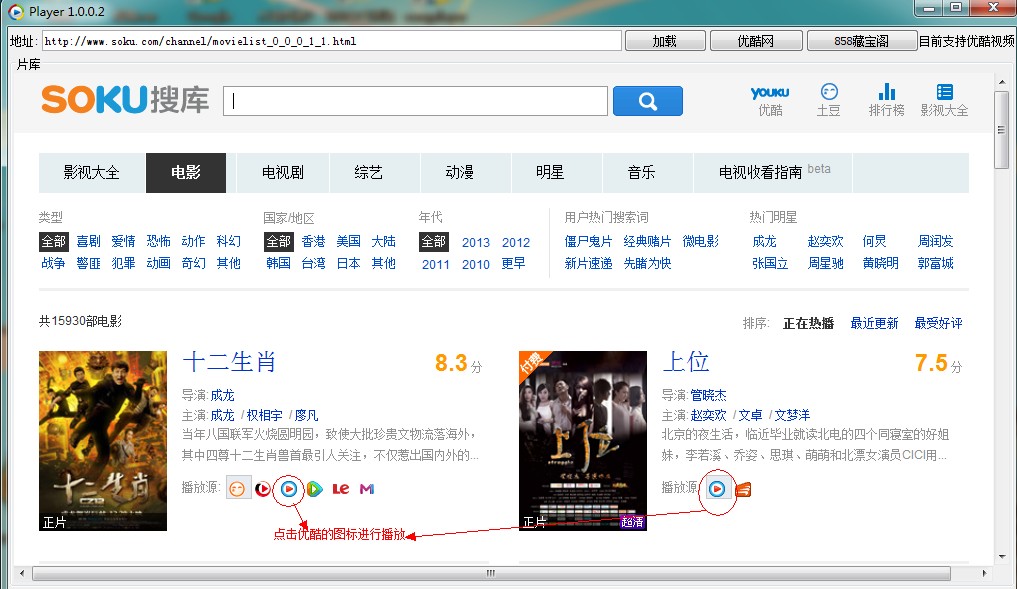Viewport: 1017px width, 589px height.
Task: Open the Tudou 土豆 icon in header
Action: 828,101
